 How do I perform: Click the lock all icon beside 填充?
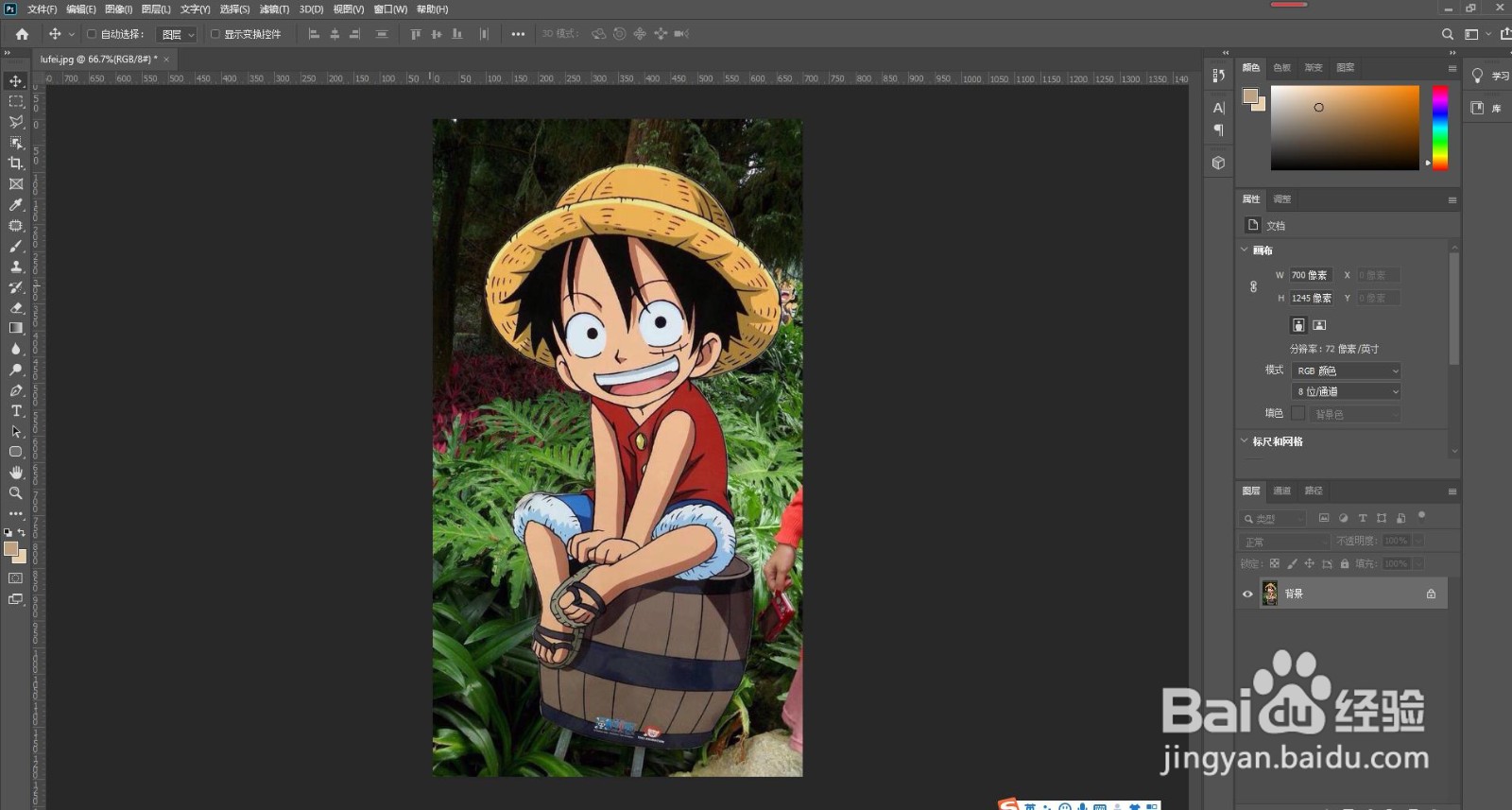coord(1345,563)
